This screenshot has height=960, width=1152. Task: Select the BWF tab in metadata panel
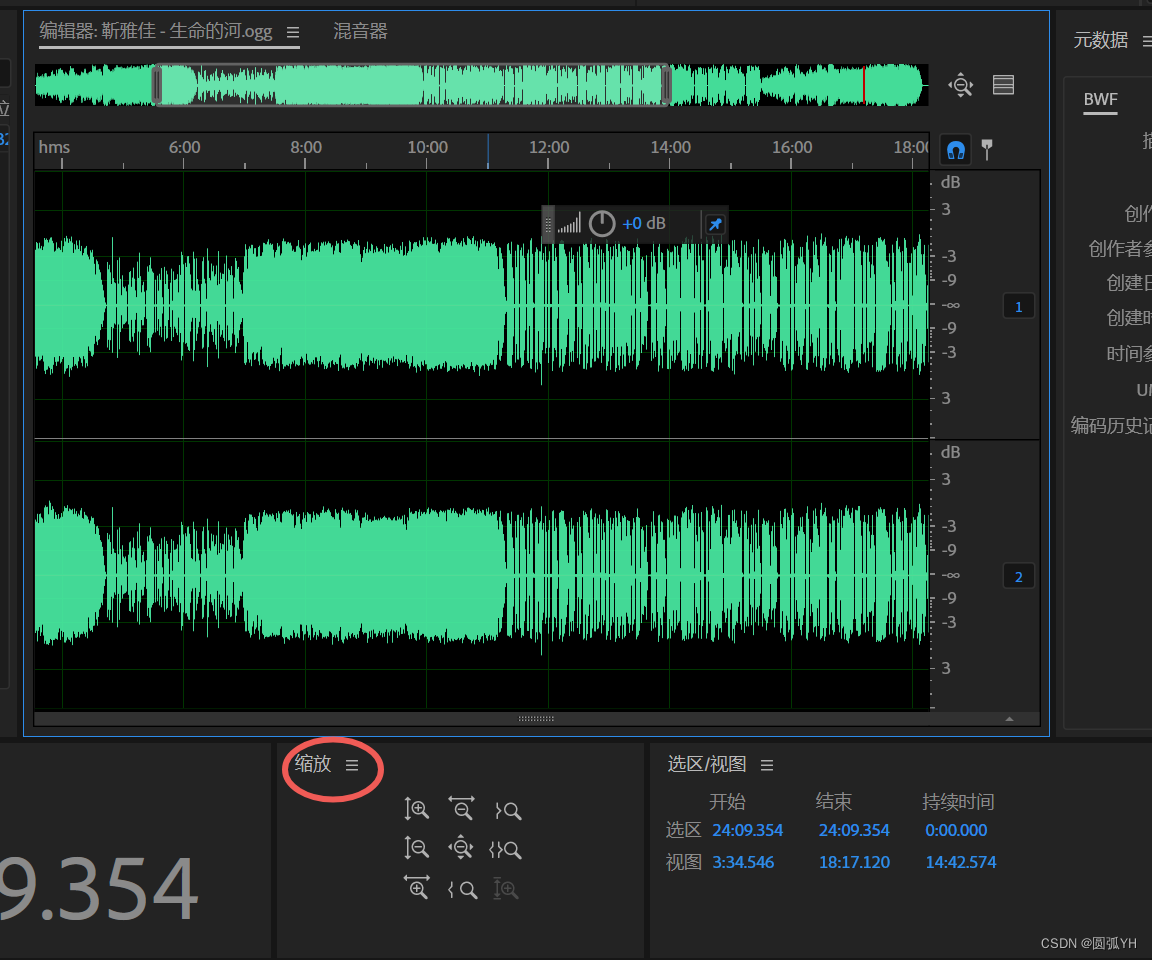click(1100, 99)
